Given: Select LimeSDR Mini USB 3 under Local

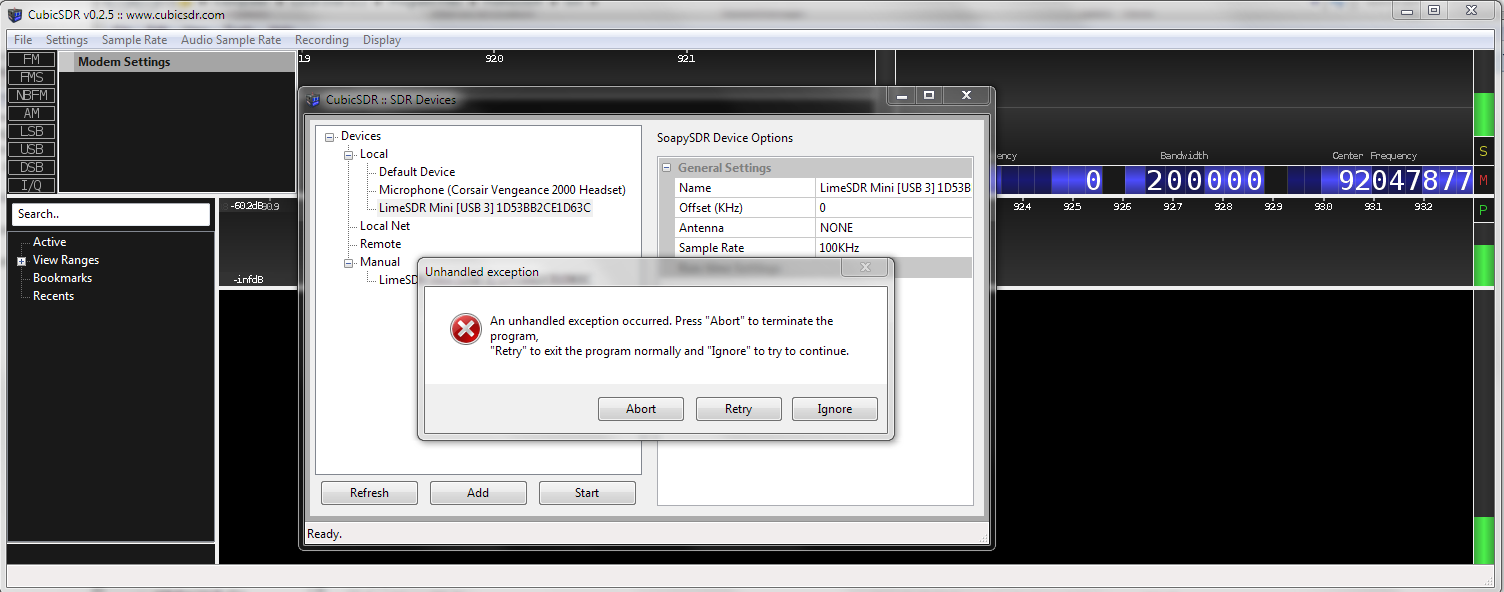Looking at the screenshot, I should (x=485, y=208).
